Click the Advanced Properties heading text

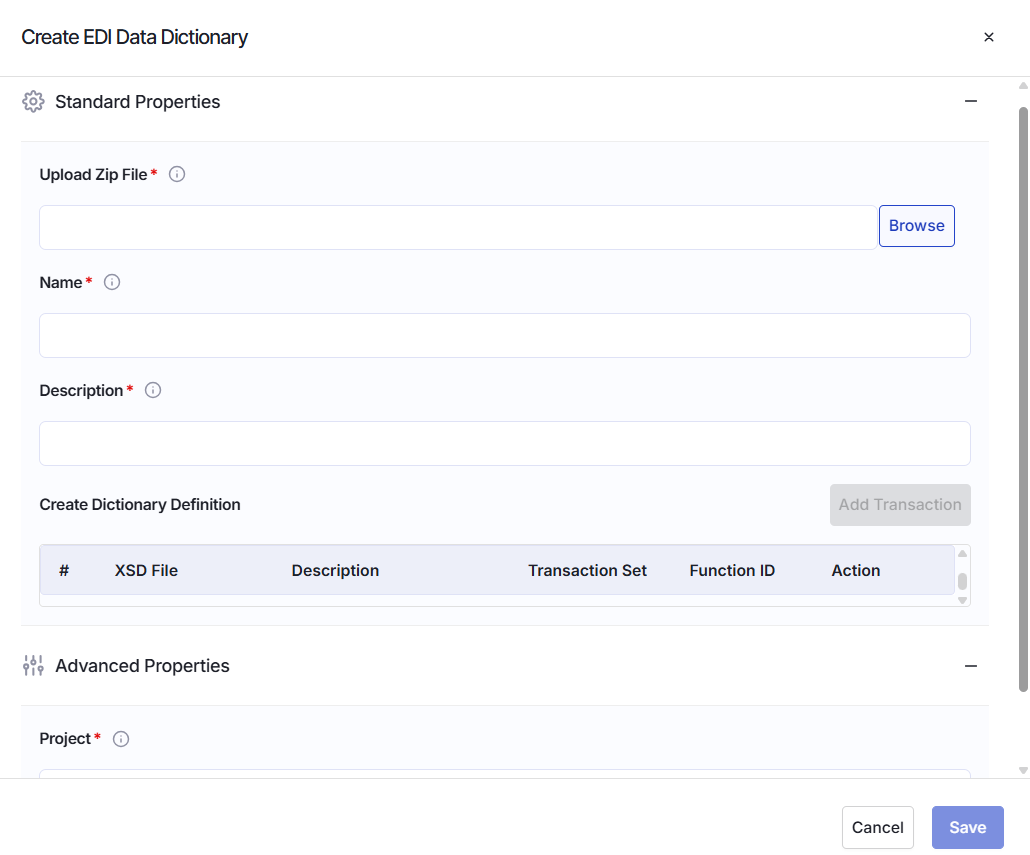pos(142,666)
